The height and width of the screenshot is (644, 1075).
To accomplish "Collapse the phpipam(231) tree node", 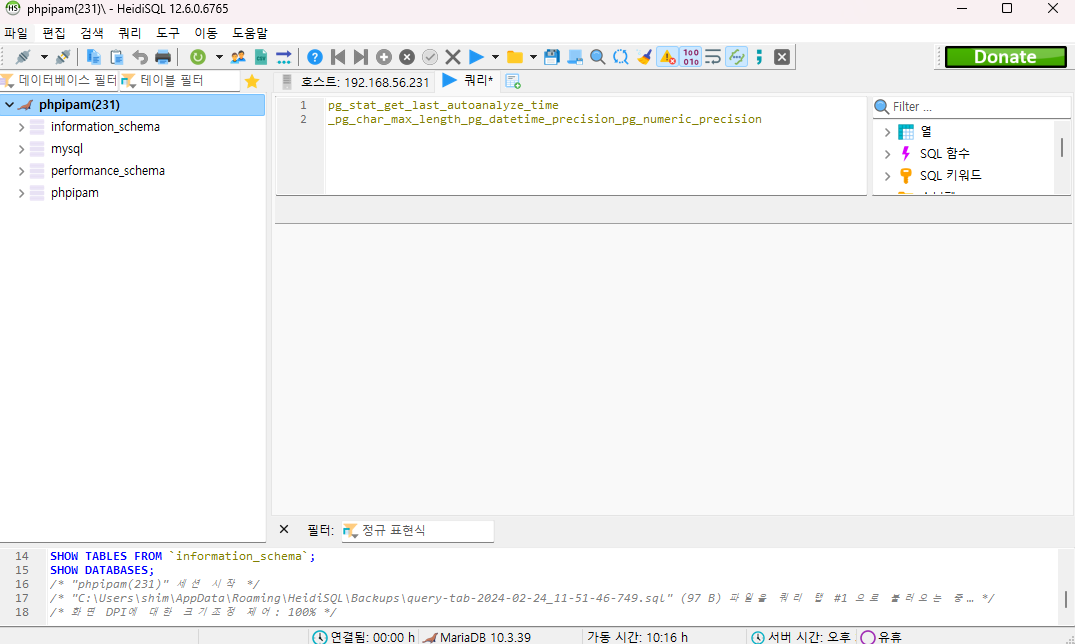I will click(10, 105).
